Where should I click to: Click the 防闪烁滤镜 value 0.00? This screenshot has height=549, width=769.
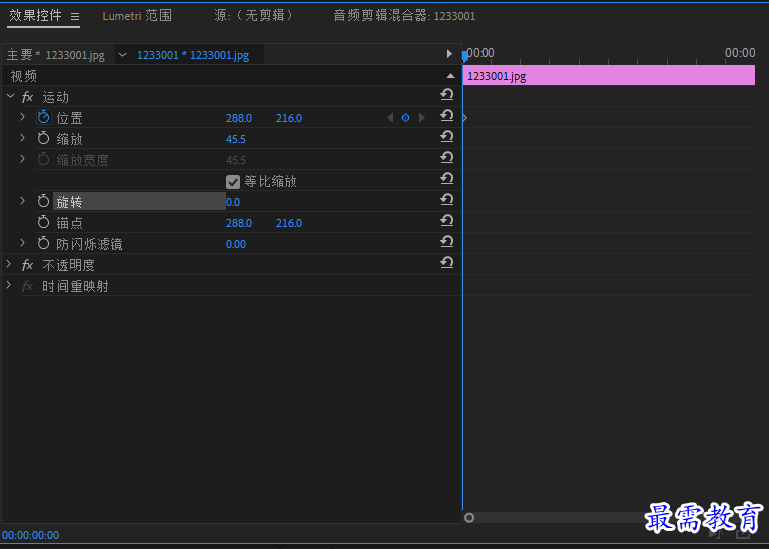pyautogui.click(x=236, y=244)
